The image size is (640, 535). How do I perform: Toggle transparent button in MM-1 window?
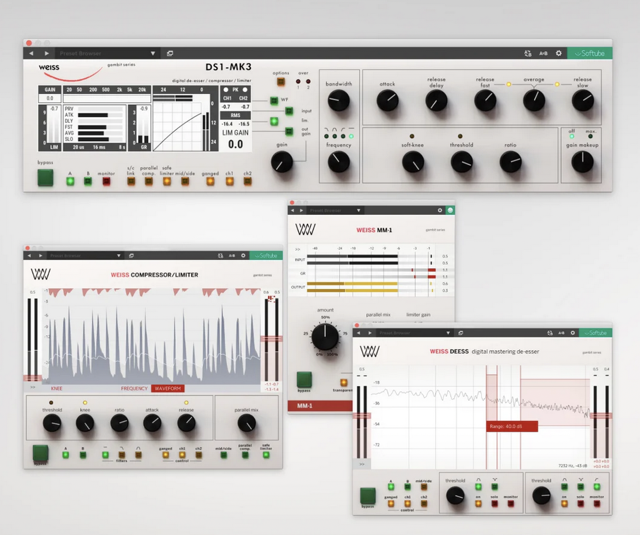click(x=344, y=382)
